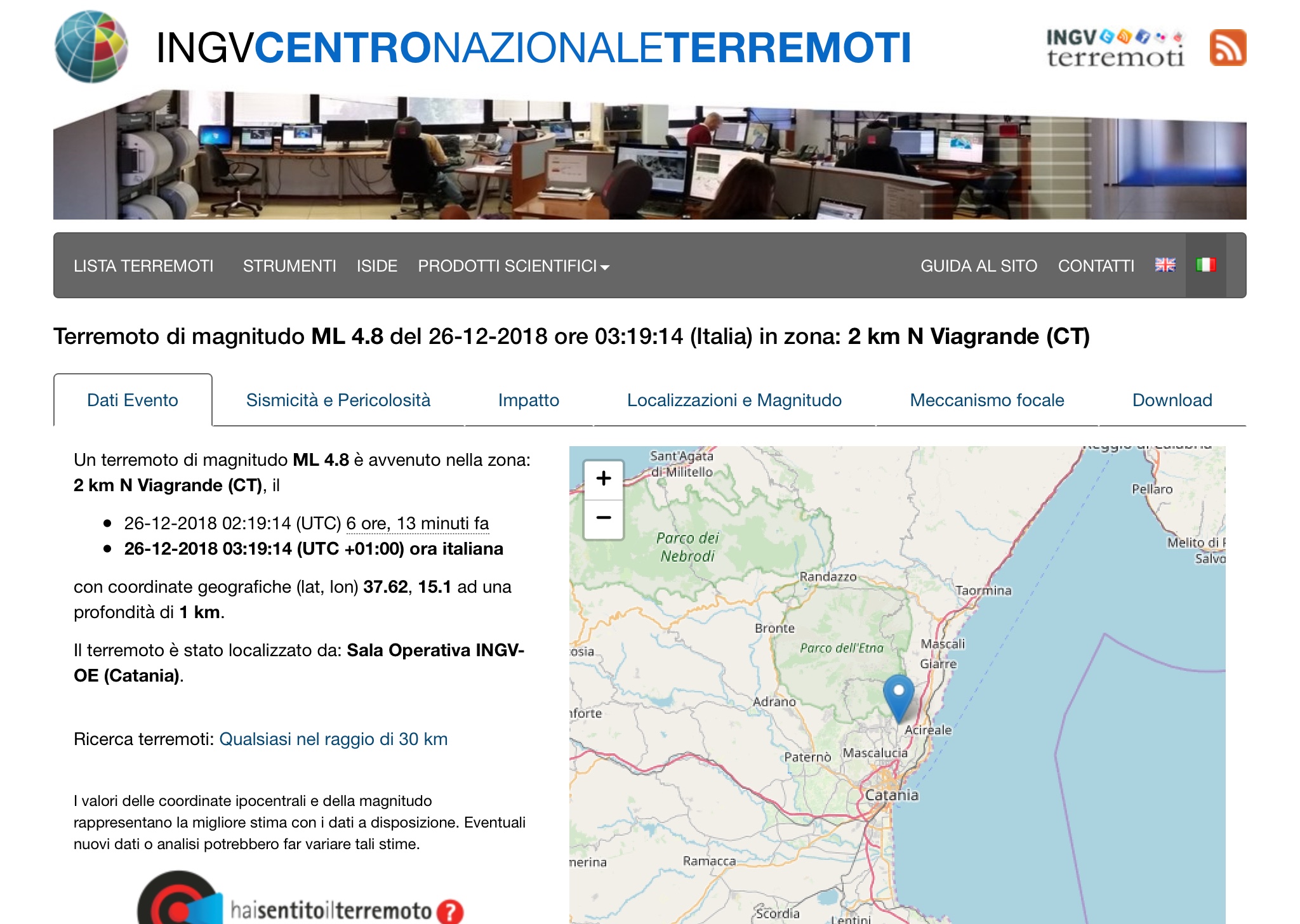Screen dimensions: 1300x924
Task: Click the Randazzo label on map
Action: (x=828, y=576)
